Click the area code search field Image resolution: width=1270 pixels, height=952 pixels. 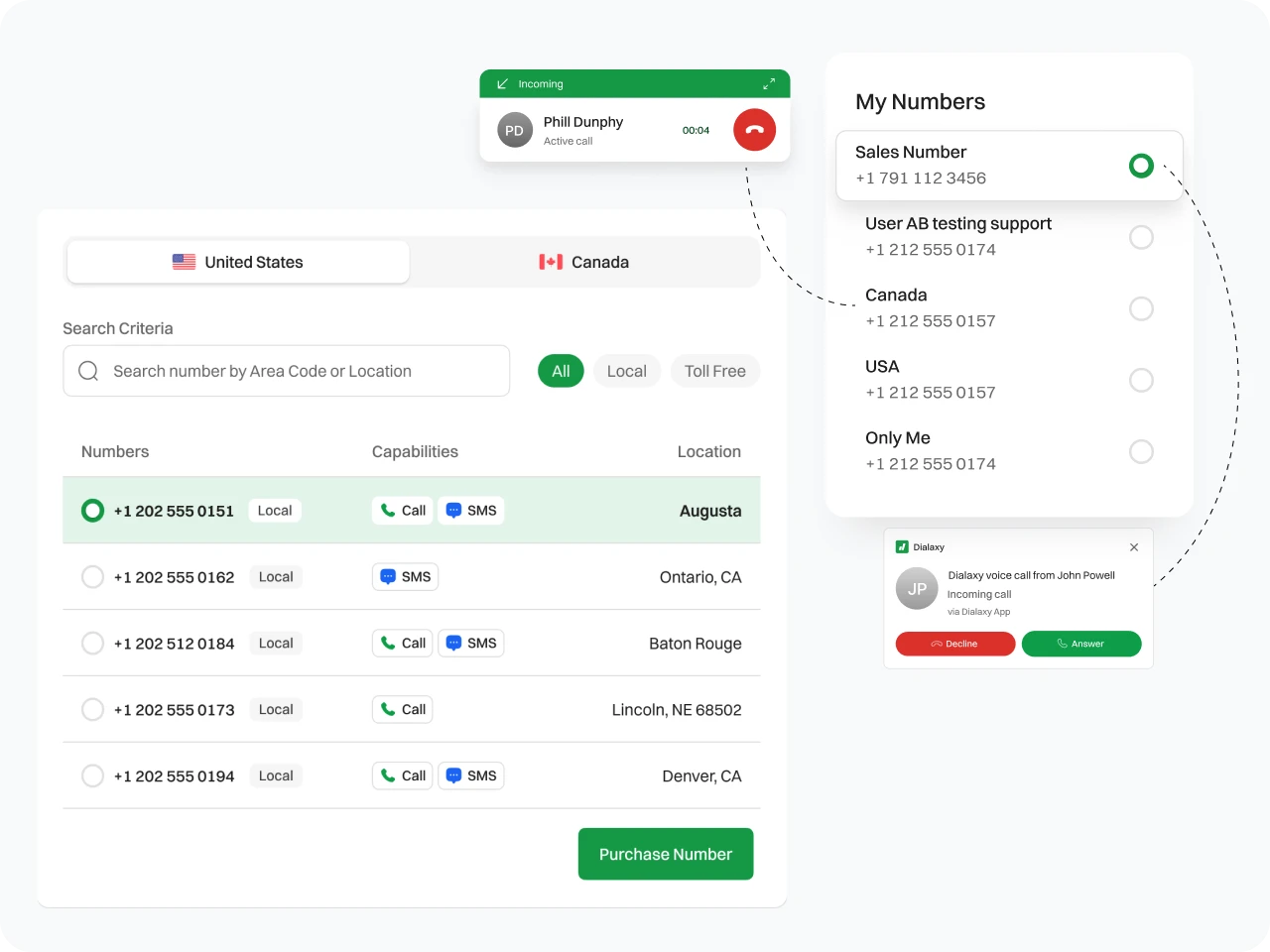click(298, 371)
